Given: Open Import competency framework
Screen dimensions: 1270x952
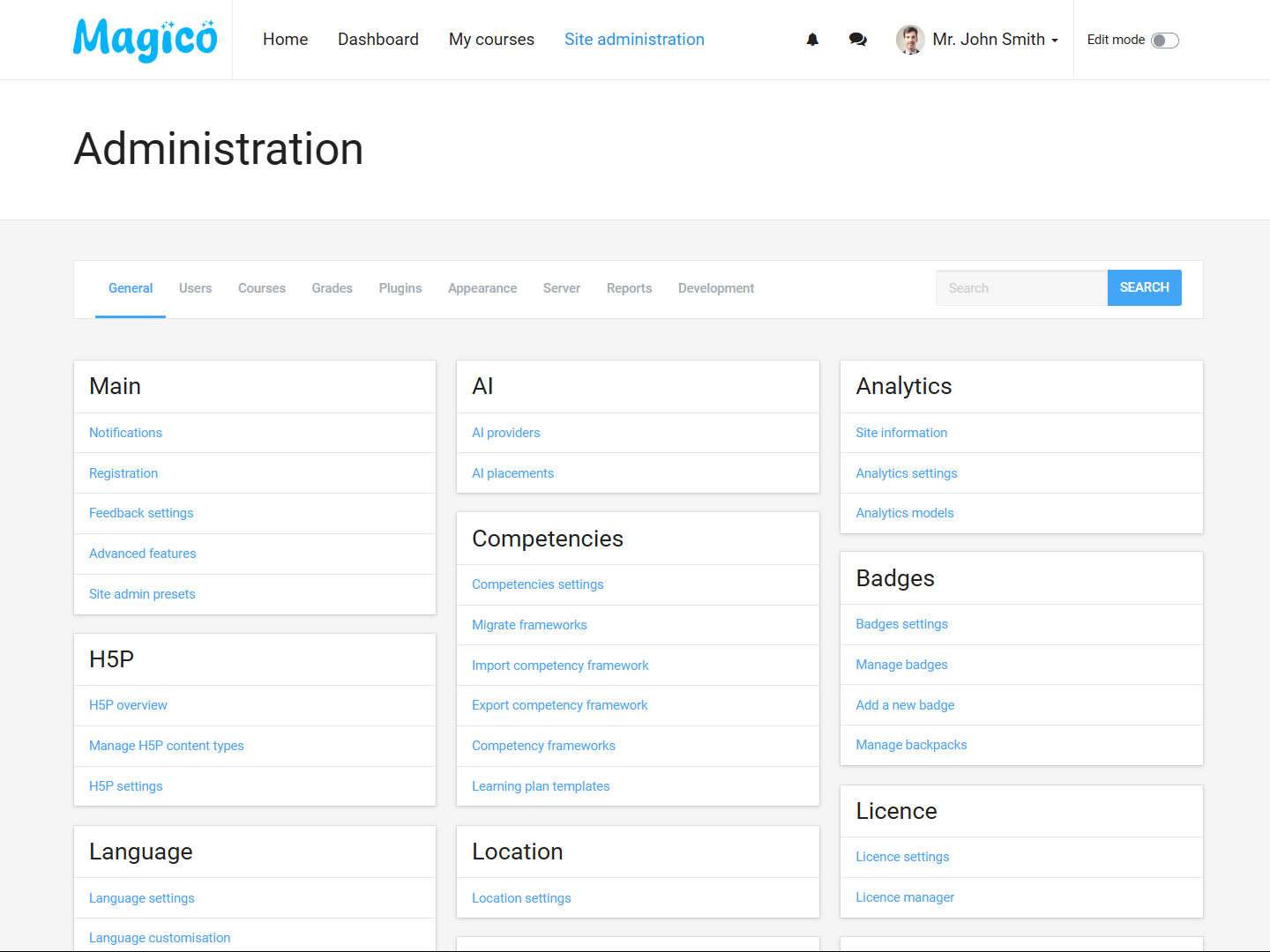Looking at the screenshot, I should pyautogui.click(x=560, y=665).
